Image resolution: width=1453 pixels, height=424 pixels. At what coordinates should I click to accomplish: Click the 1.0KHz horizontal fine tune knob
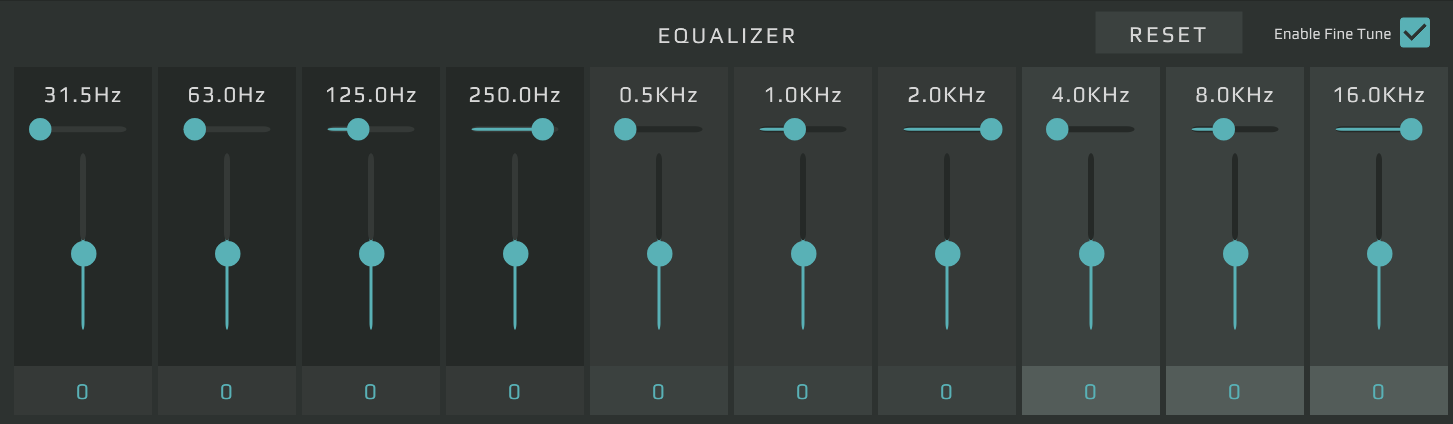click(x=795, y=129)
